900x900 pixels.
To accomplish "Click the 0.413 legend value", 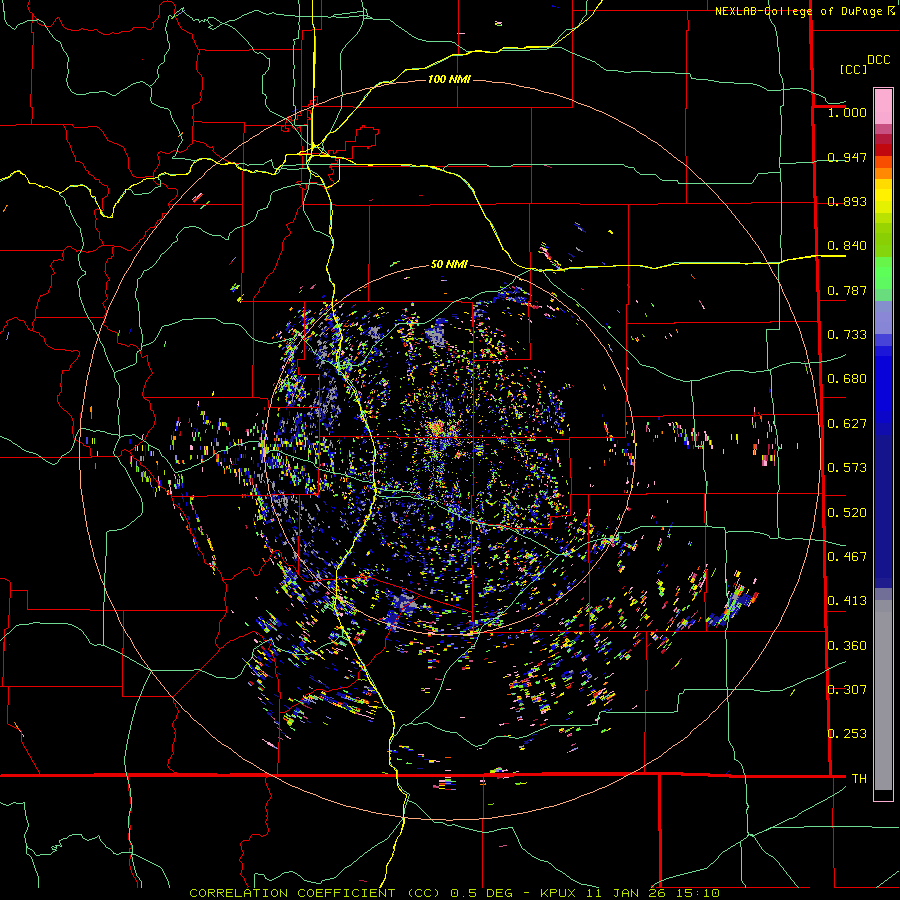I will point(847,601).
